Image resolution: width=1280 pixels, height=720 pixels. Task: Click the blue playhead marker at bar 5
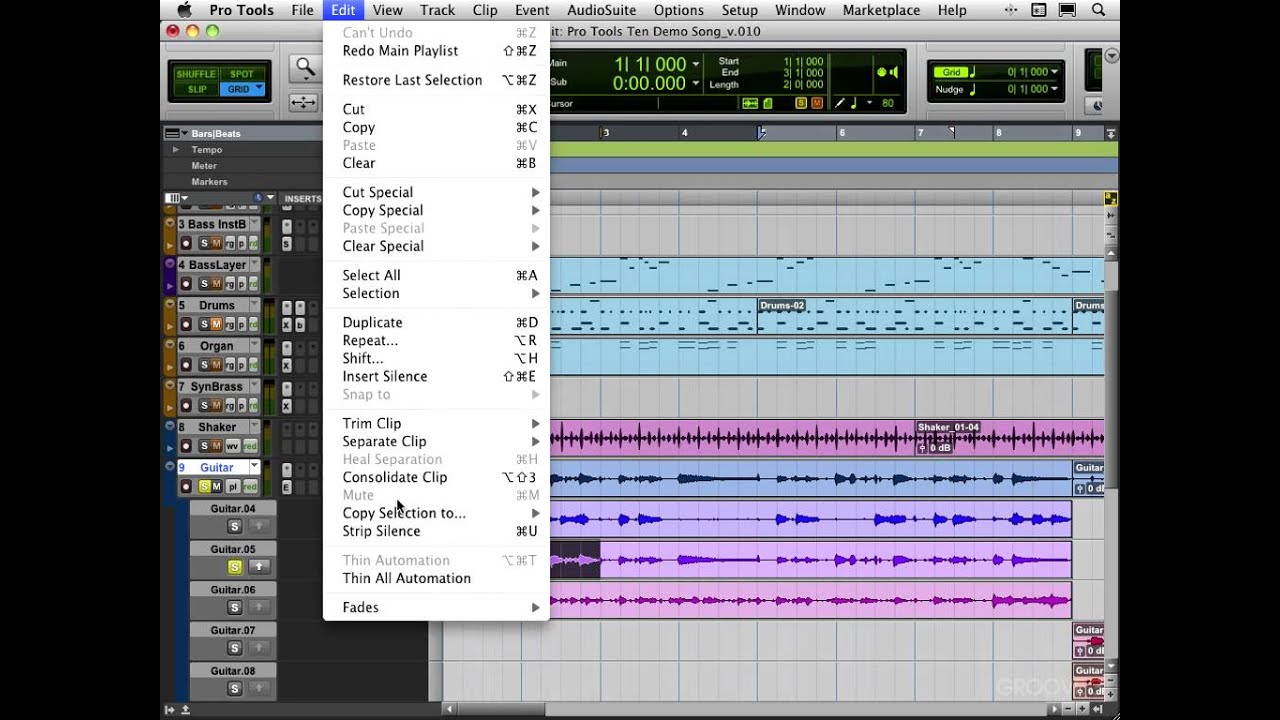click(761, 132)
